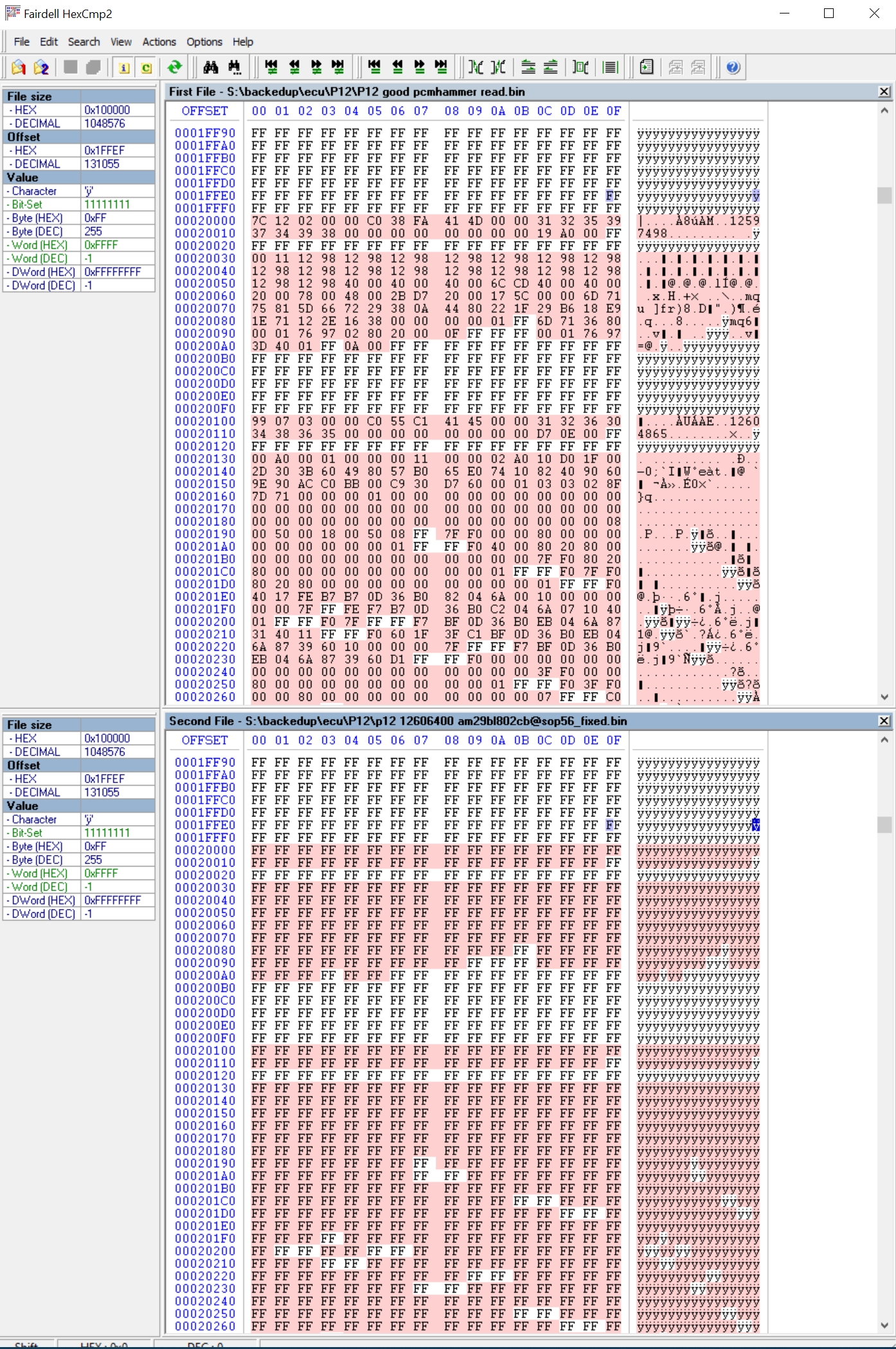Select offset 00020100 in First File
Image resolution: width=896 pixels, height=1349 pixels.
pyautogui.click(x=205, y=421)
